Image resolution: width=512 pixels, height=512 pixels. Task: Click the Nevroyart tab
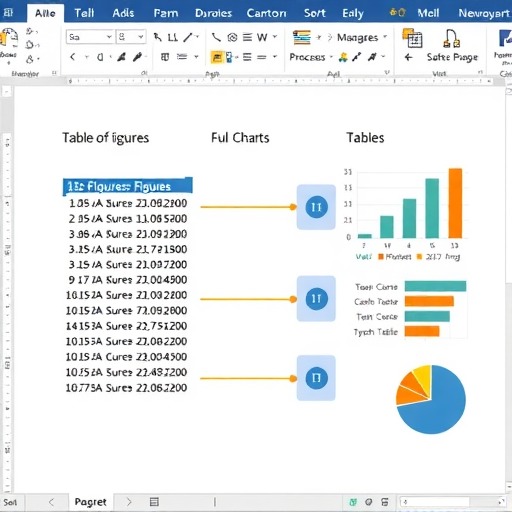coord(484,13)
